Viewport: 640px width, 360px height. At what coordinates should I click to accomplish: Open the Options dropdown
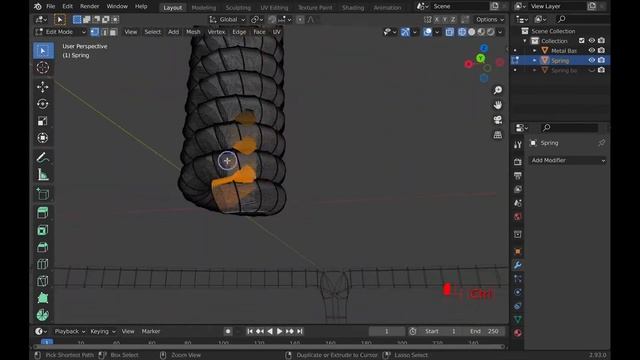(x=489, y=20)
